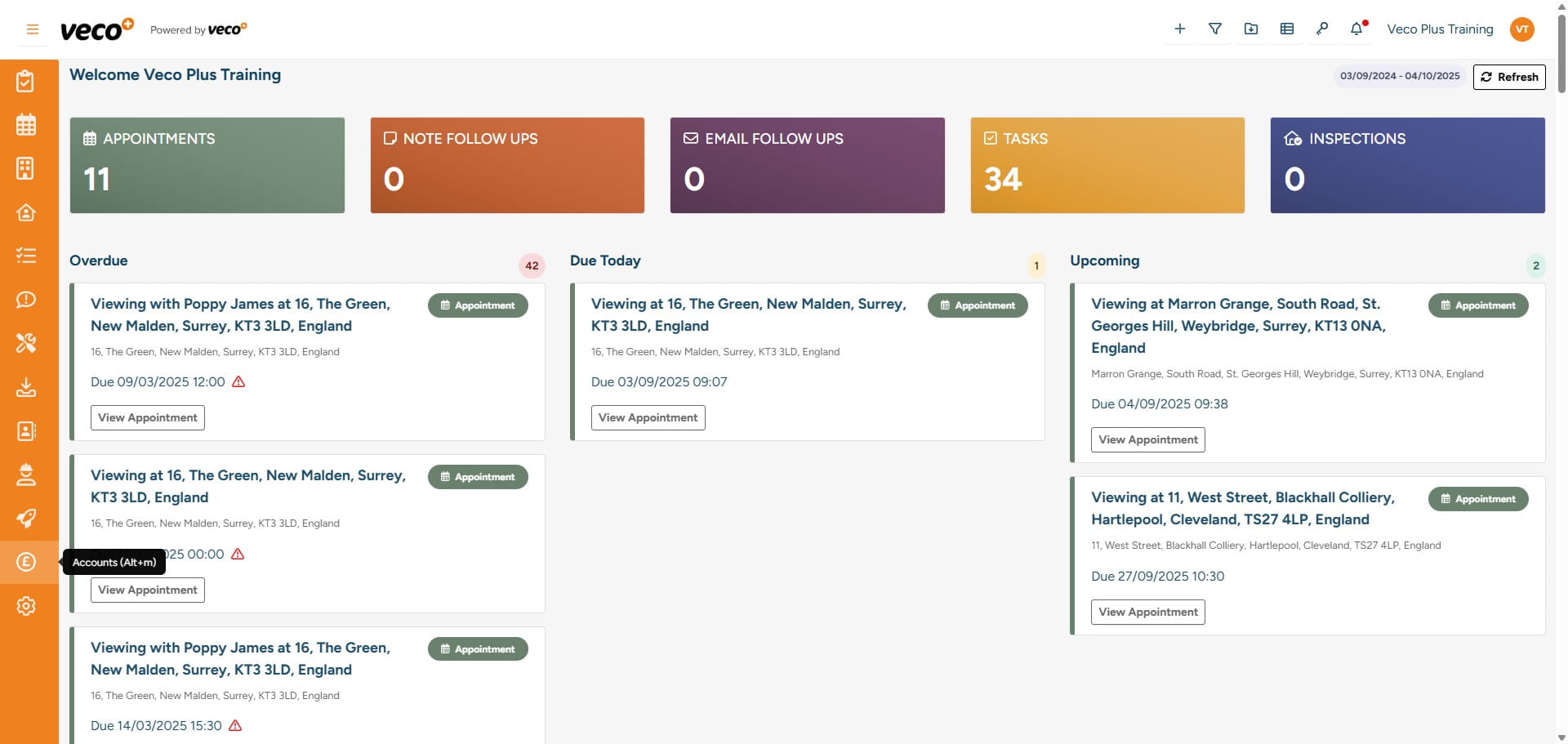Viewport: 1568px width, 744px height.
Task: Toggle the hamburger menu to expand sidebar
Action: (33, 29)
